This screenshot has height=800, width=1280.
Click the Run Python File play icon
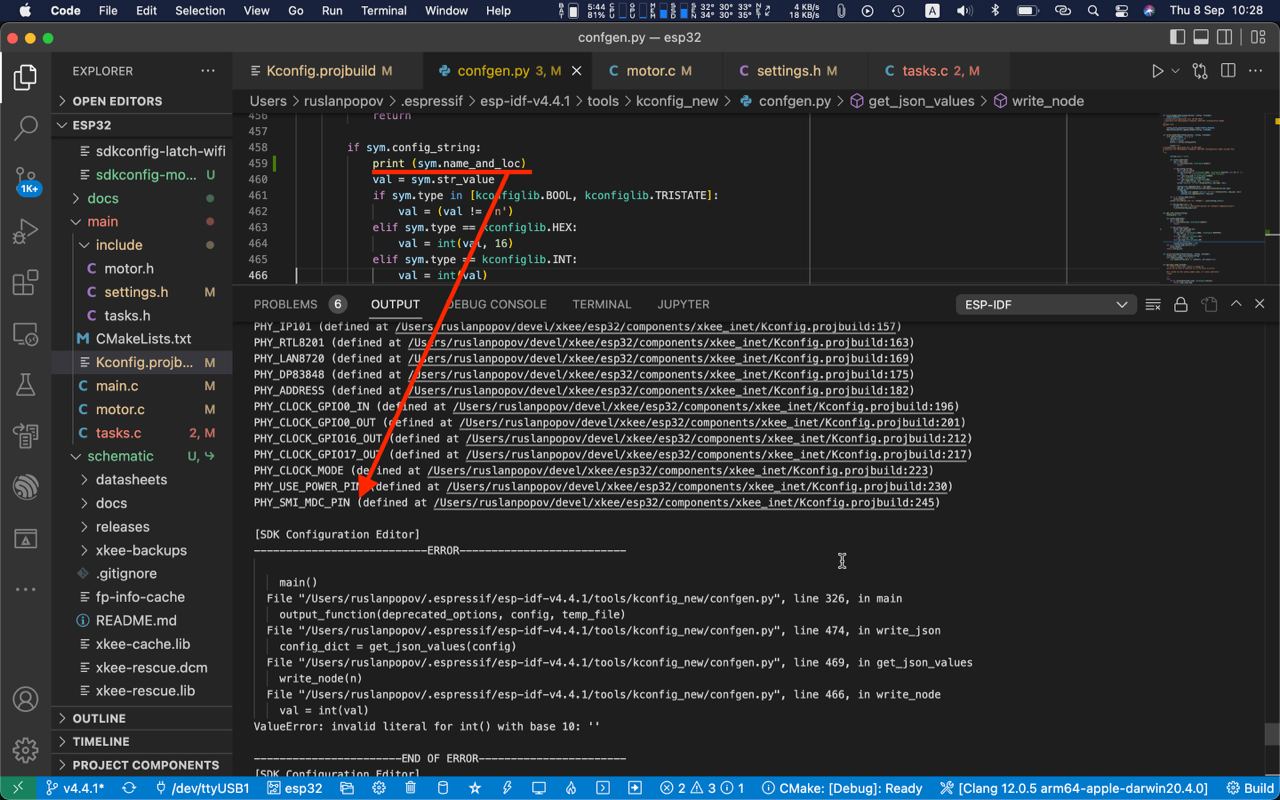(1157, 71)
